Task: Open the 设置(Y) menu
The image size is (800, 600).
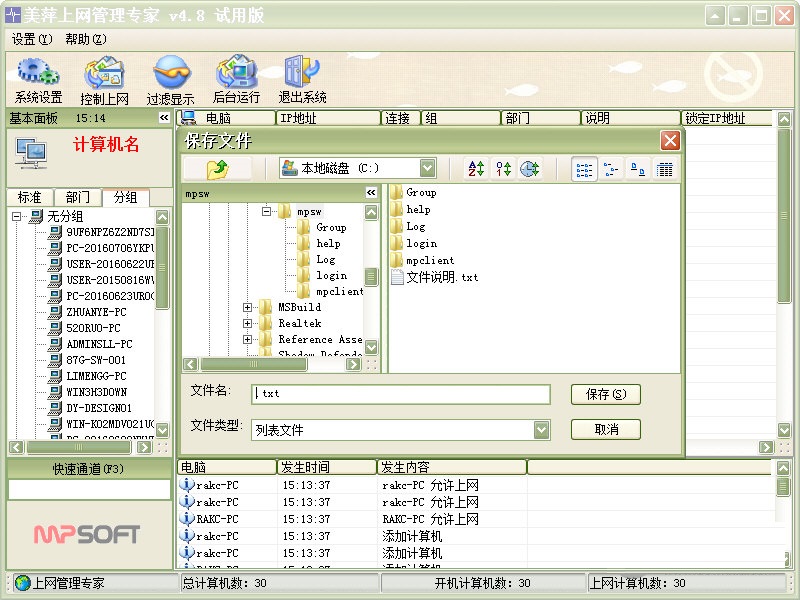Action: pyautogui.click(x=32, y=39)
